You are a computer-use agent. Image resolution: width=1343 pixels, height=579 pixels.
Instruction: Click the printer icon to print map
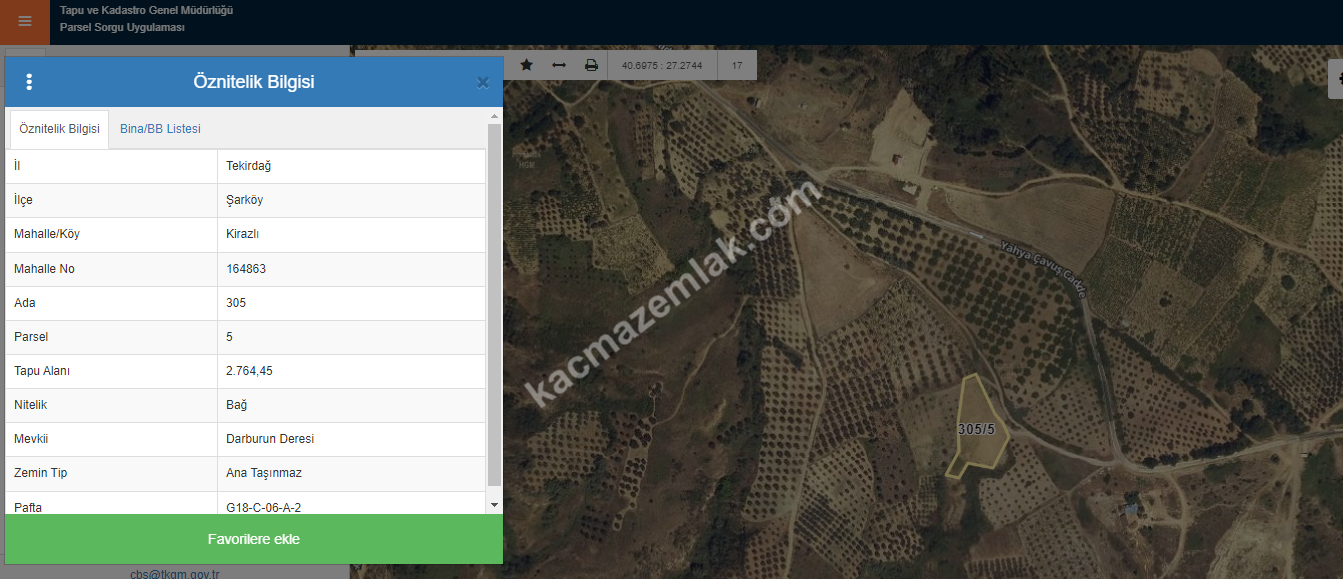tap(591, 65)
